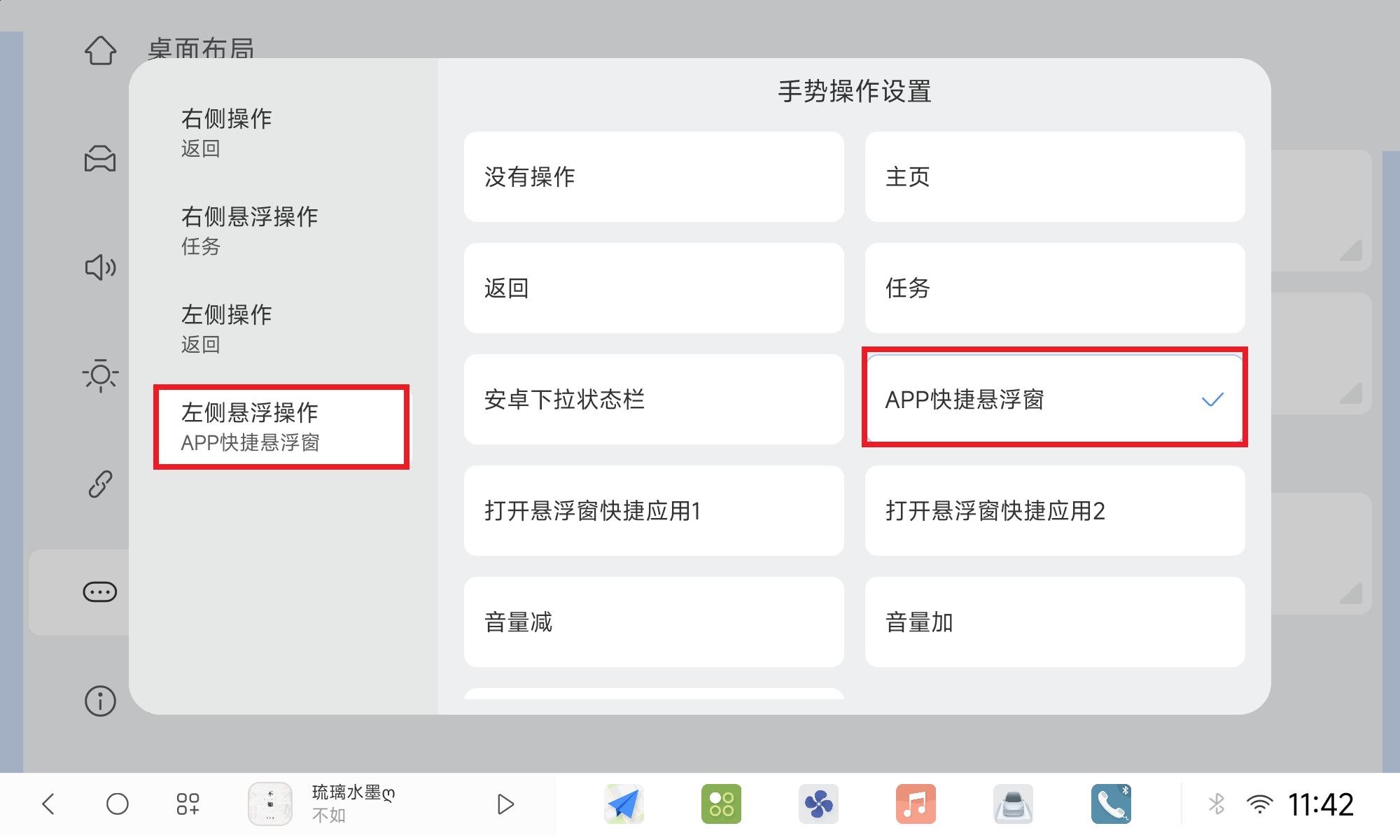The image size is (1400, 840).
Task: Switch to 左侧悬浮操作 category
Action: coord(280,426)
